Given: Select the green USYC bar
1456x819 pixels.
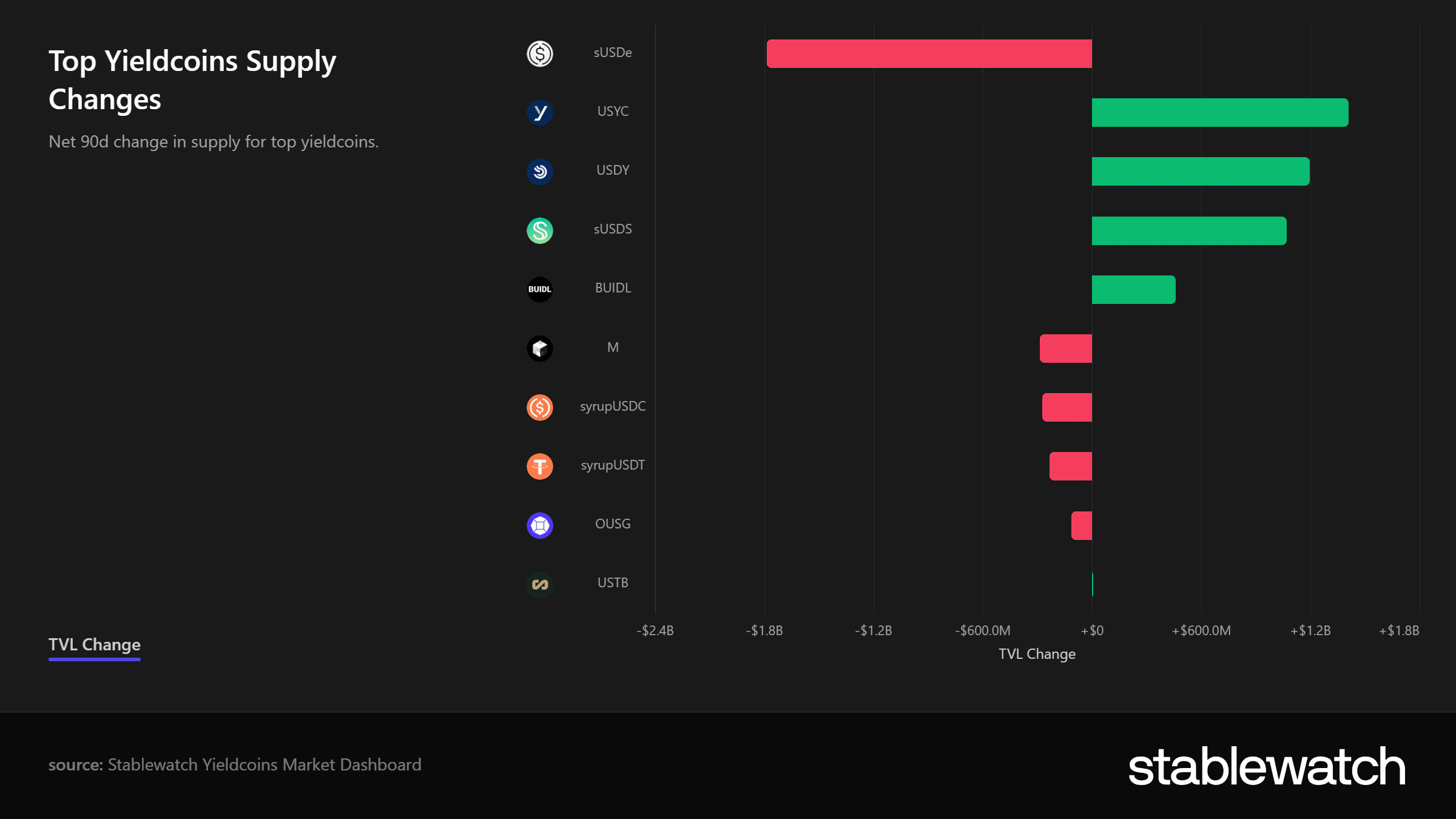Looking at the screenshot, I should coord(1220,112).
